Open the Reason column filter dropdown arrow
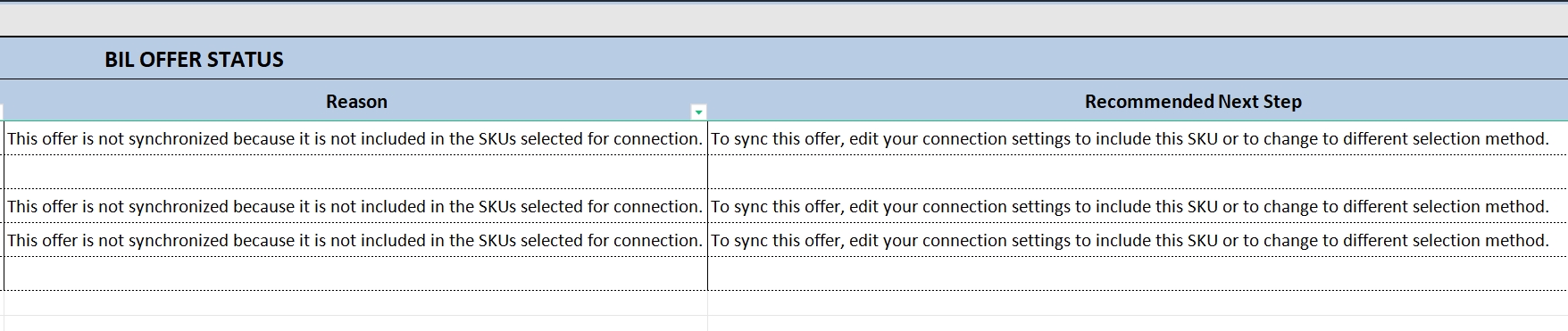Image resolution: width=1568 pixels, height=331 pixels. [x=699, y=112]
